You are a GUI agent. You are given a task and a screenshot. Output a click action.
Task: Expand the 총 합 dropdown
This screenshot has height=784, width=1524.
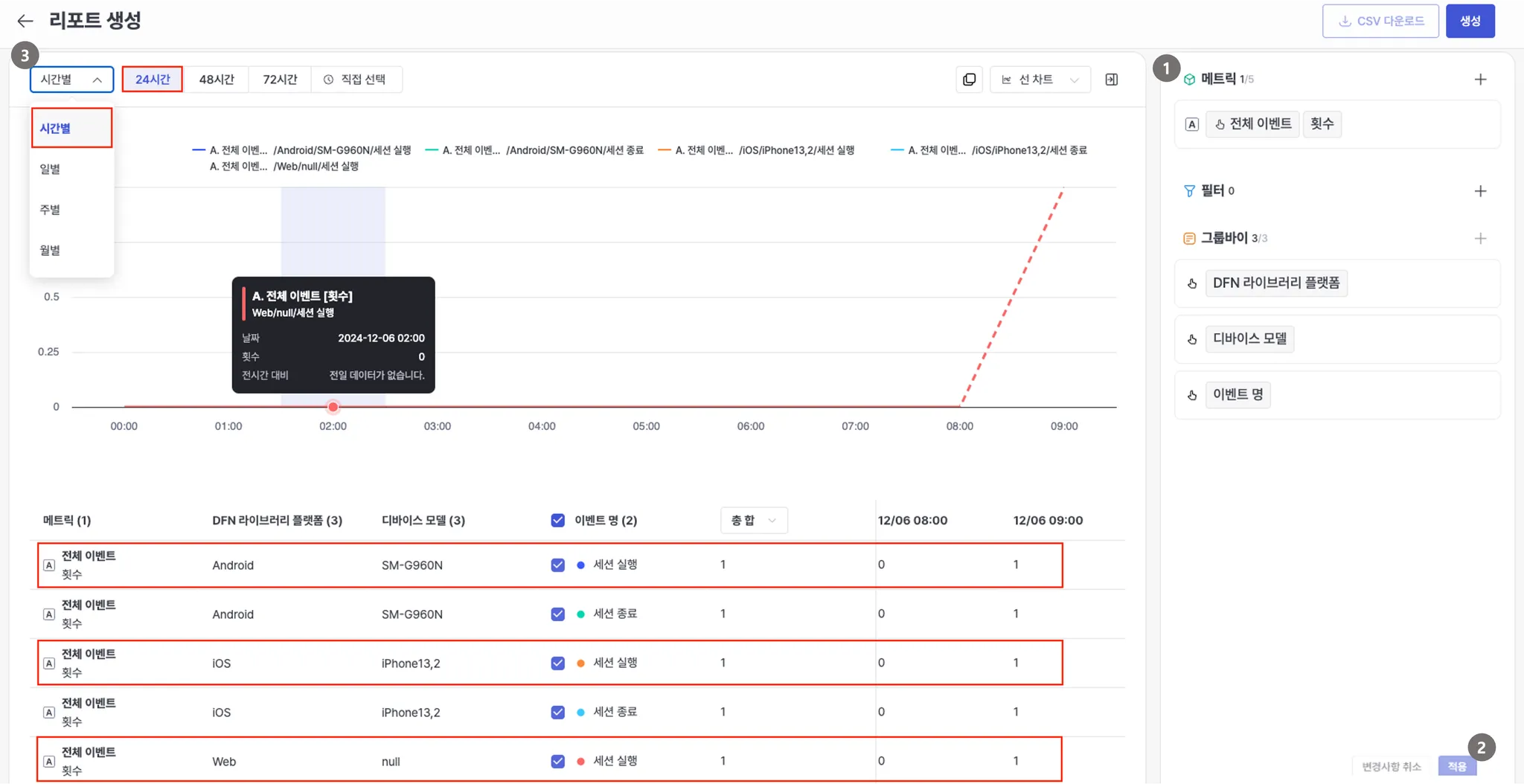pos(753,521)
